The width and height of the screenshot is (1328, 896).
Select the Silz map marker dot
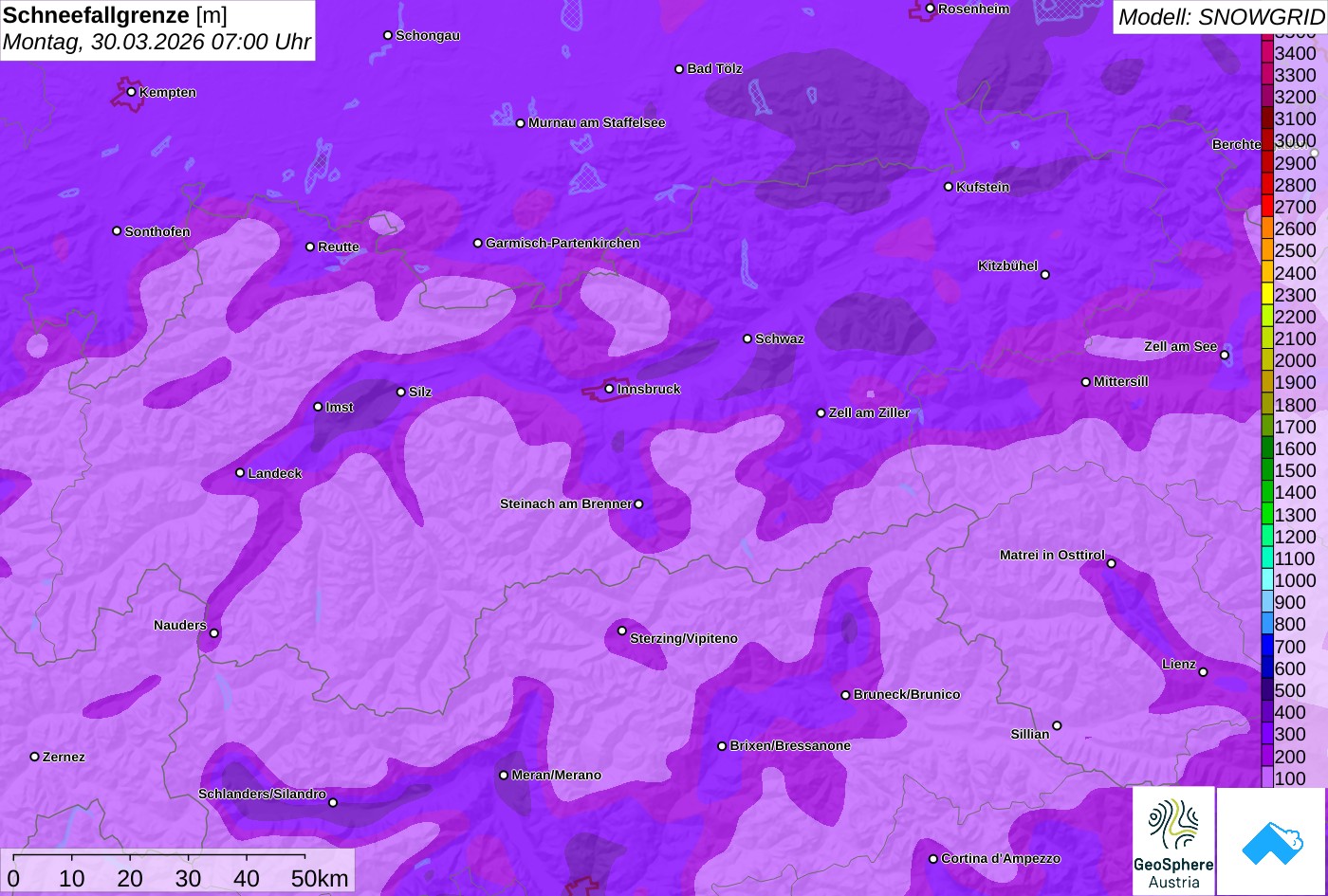point(400,392)
